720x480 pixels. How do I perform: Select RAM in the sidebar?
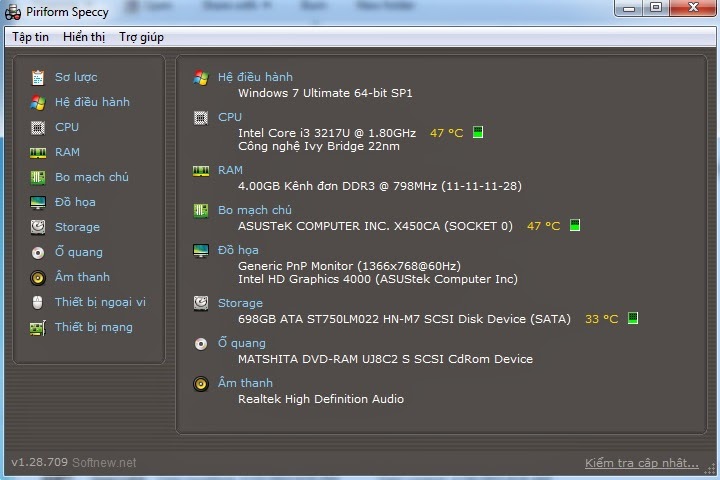(x=68, y=152)
